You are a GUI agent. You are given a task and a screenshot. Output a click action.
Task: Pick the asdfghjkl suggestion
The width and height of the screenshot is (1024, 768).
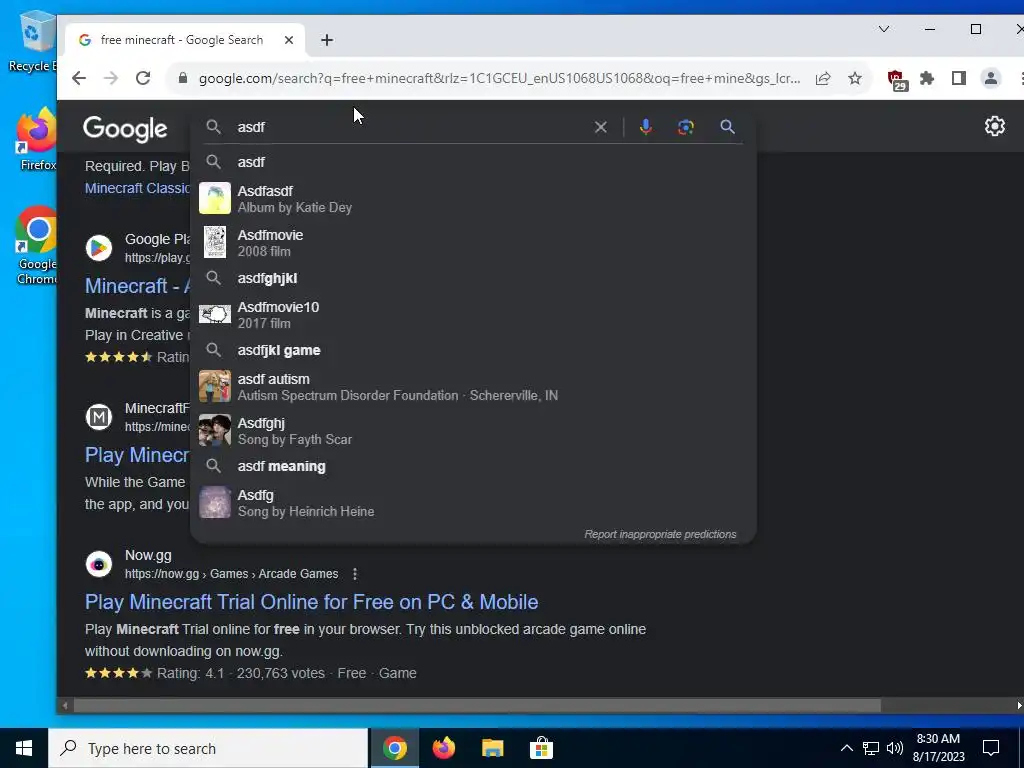[473, 278]
